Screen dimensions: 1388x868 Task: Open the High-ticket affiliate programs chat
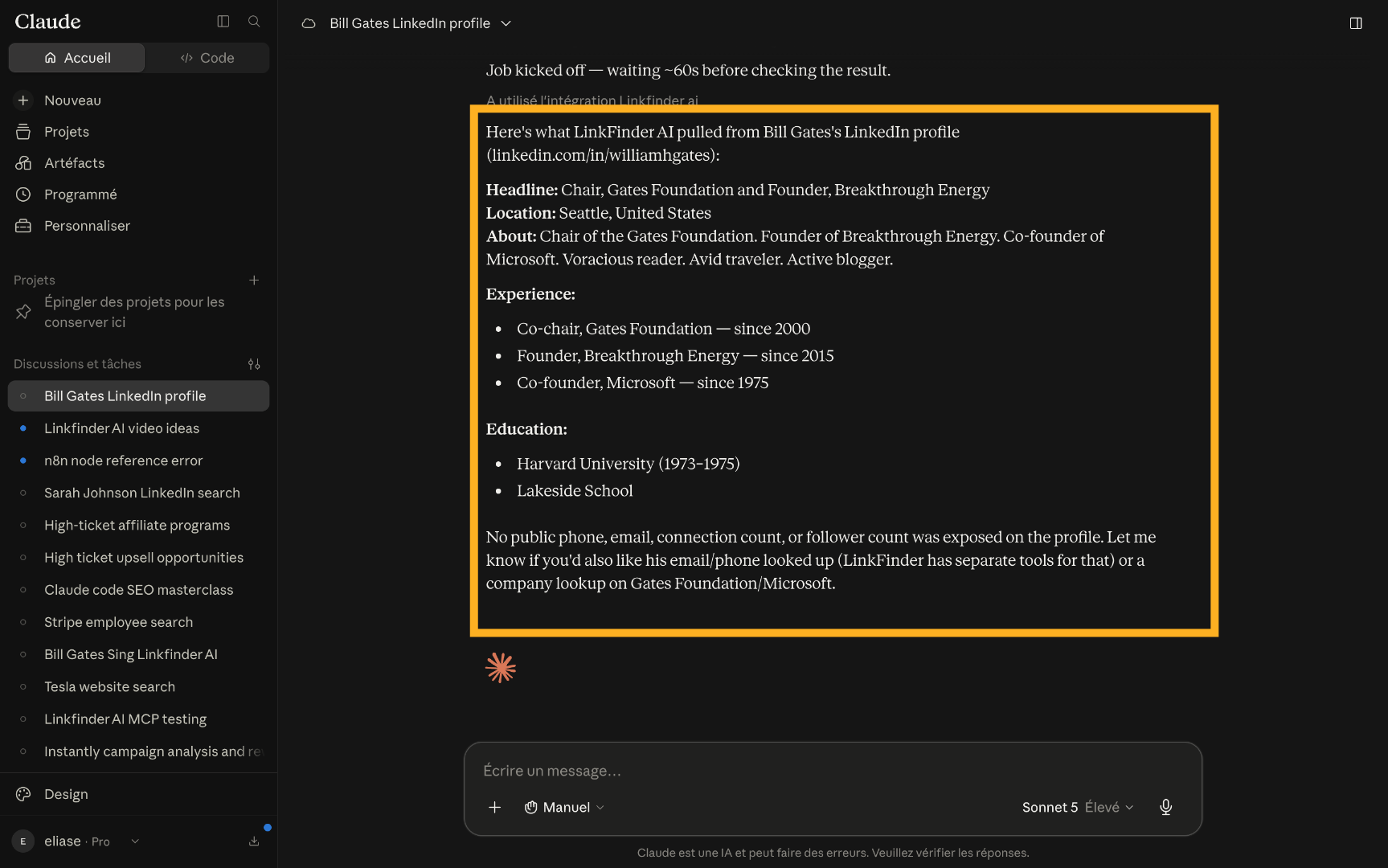pos(138,525)
